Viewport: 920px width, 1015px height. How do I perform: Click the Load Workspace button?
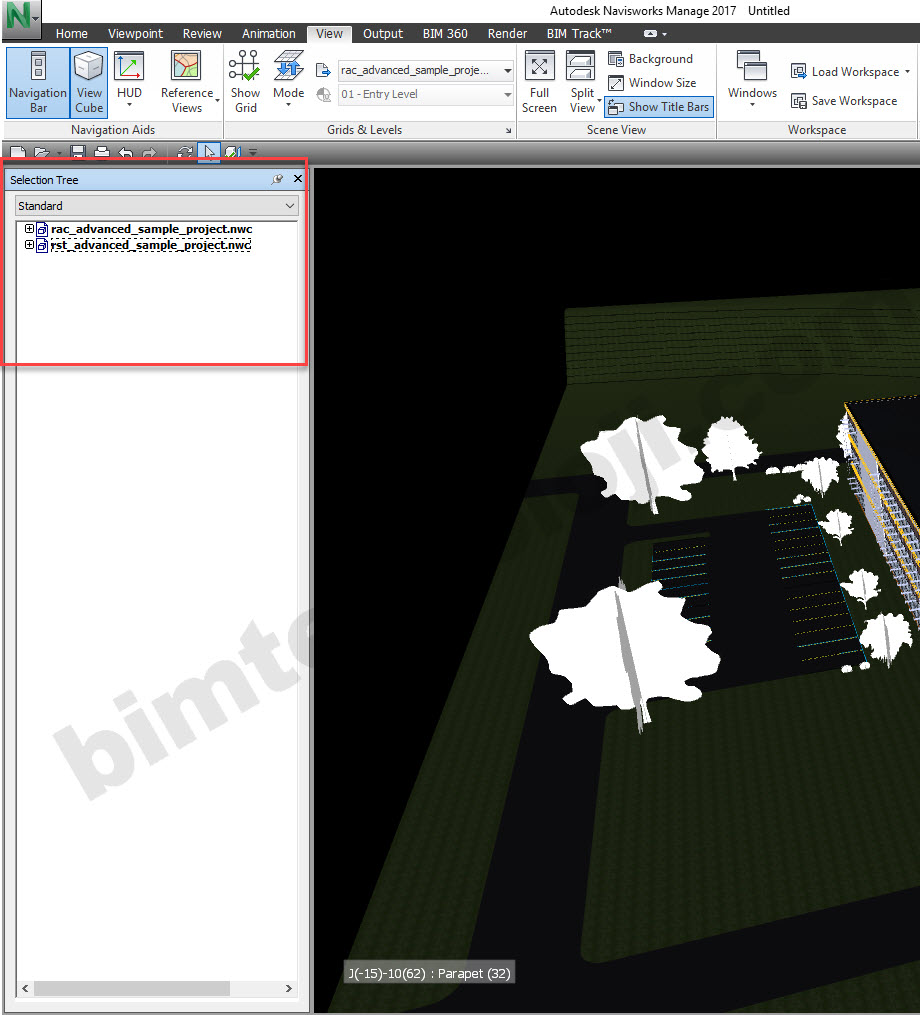tap(850, 72)
